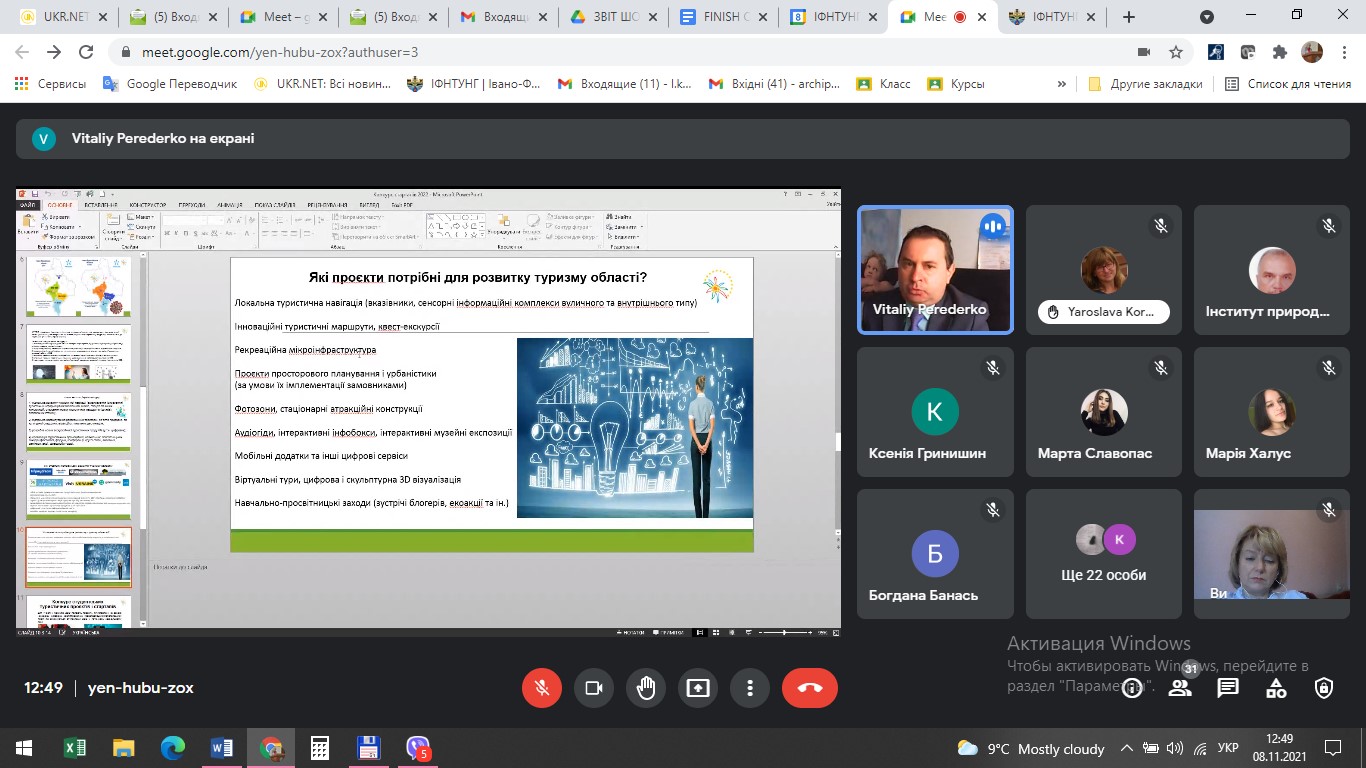Screen dimensions: 1366x768
Task: Open the activities icon
Action: click(1276, 688)
